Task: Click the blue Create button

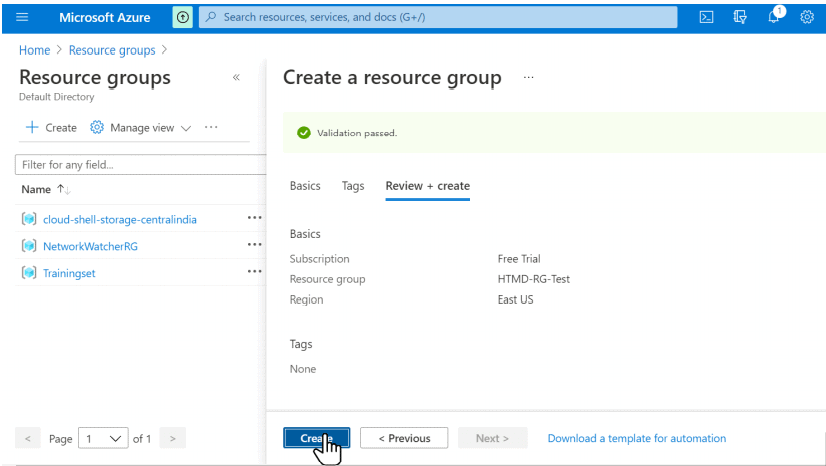Action: point(317,438)
